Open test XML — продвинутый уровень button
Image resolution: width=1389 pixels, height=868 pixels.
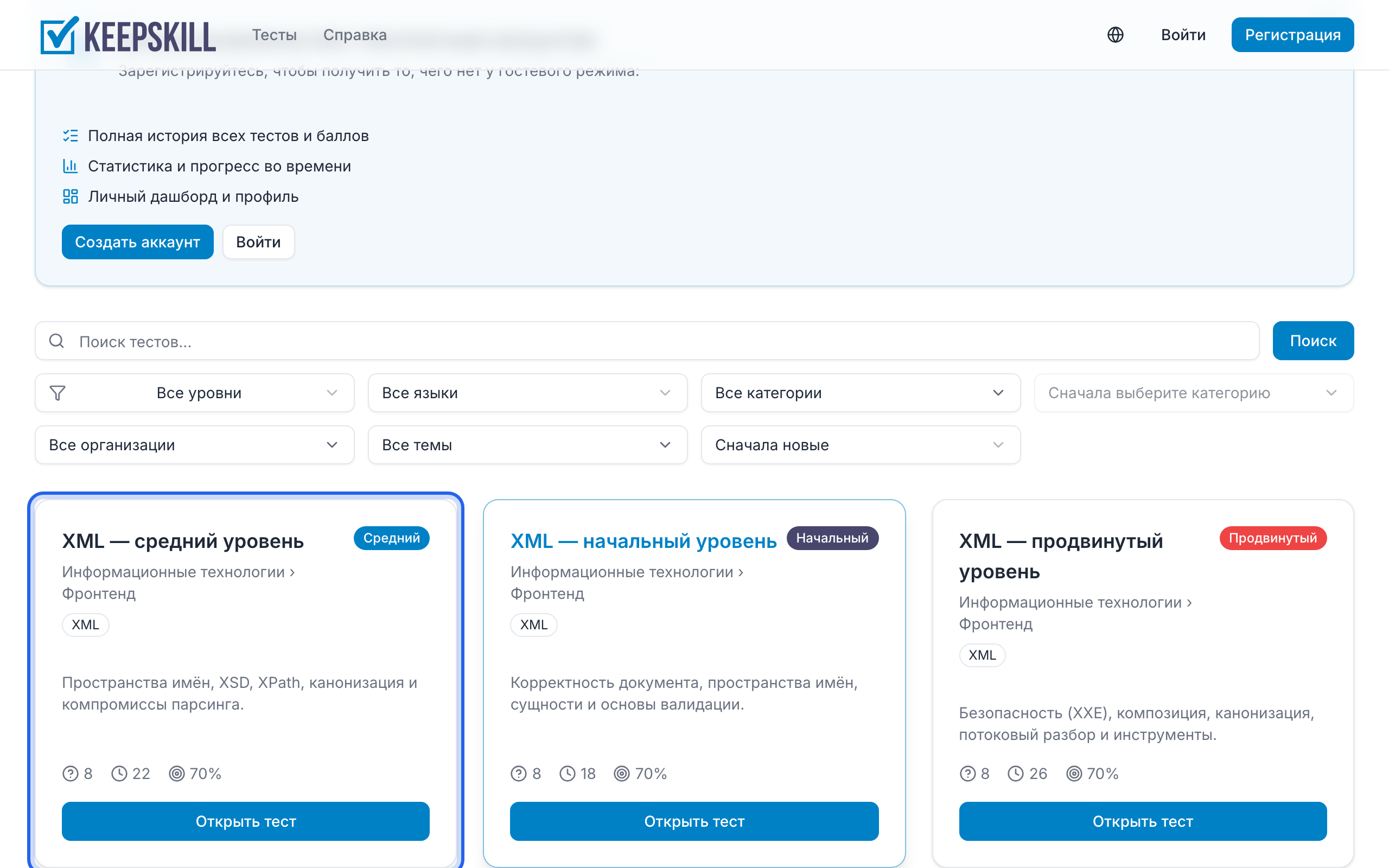click(x=1143, y=821)
